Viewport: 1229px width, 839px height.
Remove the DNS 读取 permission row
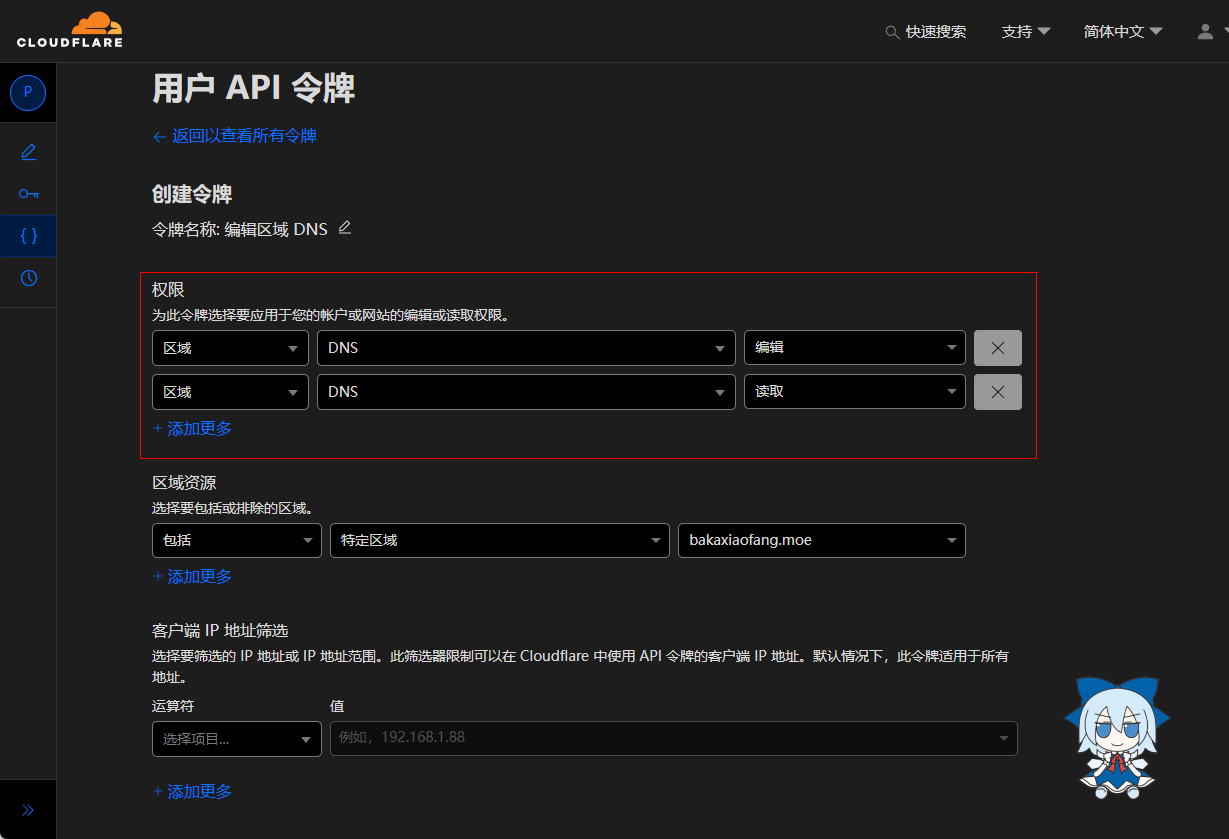(x=997, y=392)
